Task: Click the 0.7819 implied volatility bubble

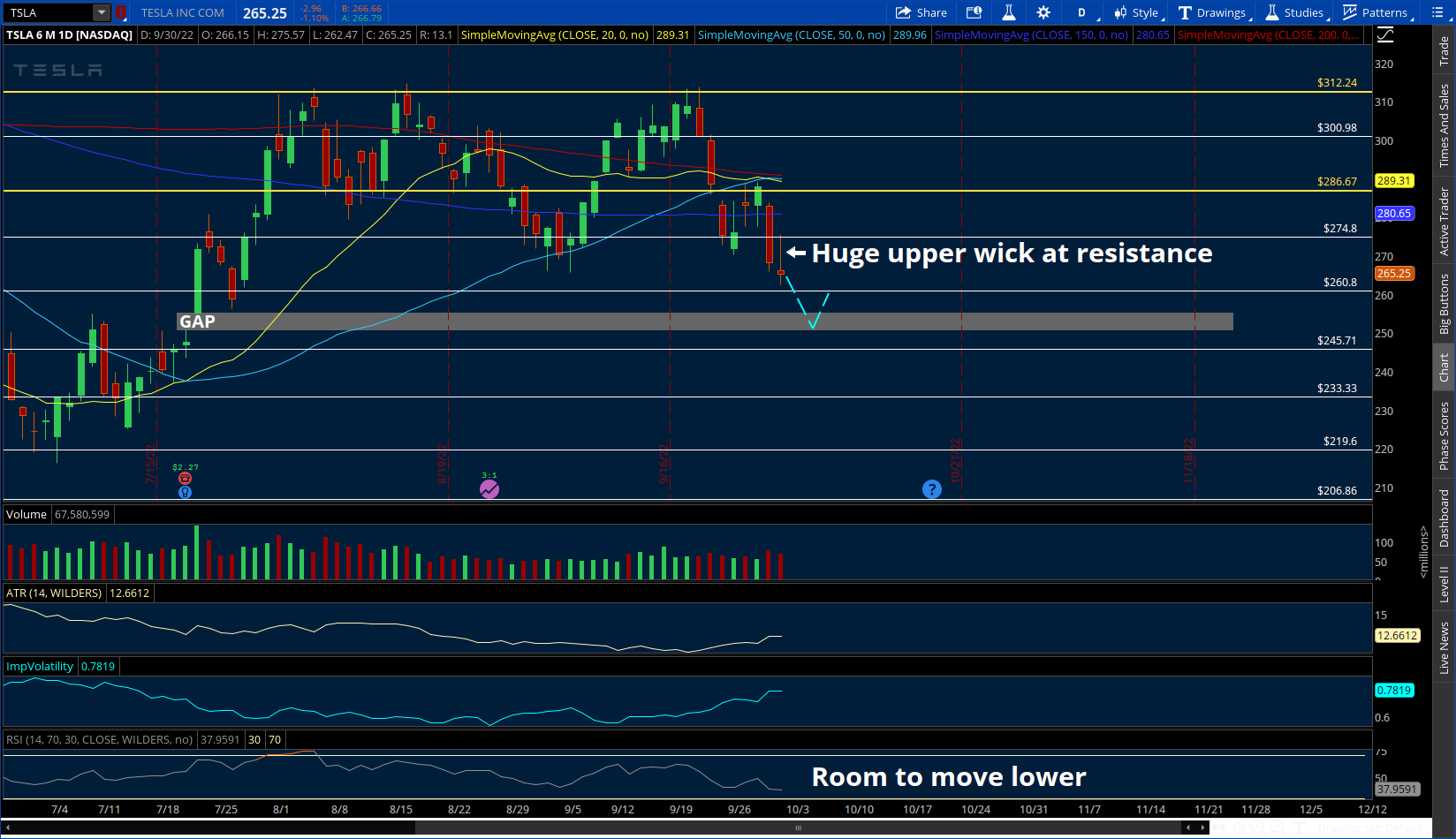Action: click(1394, 691)
